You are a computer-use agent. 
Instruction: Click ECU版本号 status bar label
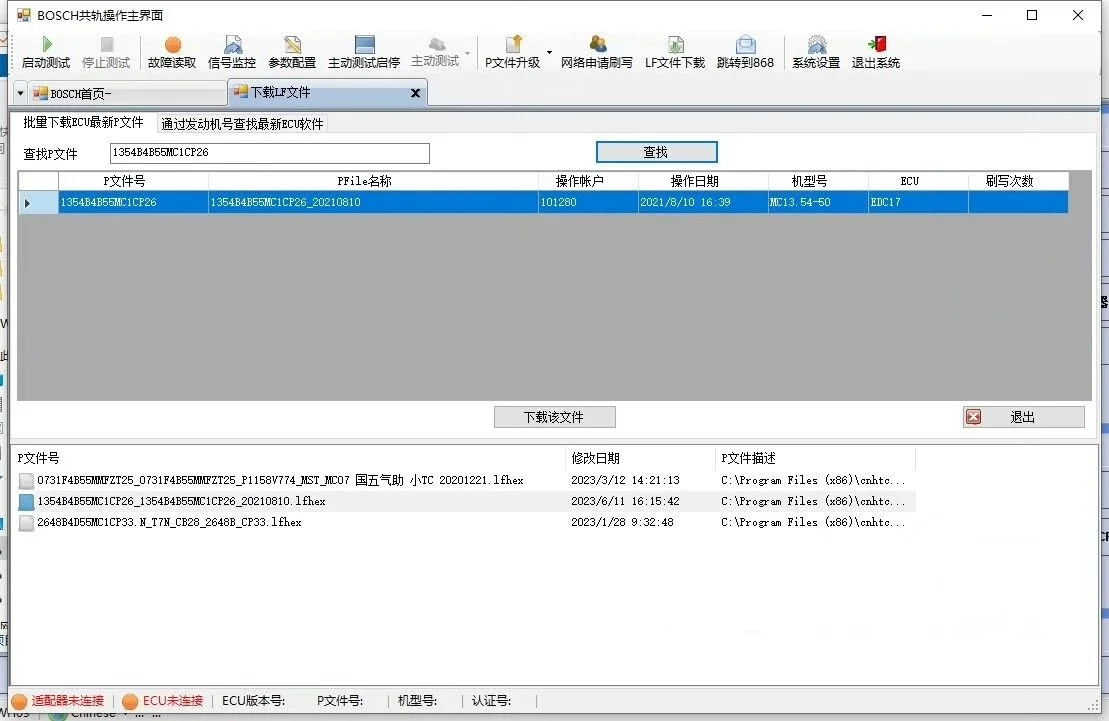click(x=253, y=700)
